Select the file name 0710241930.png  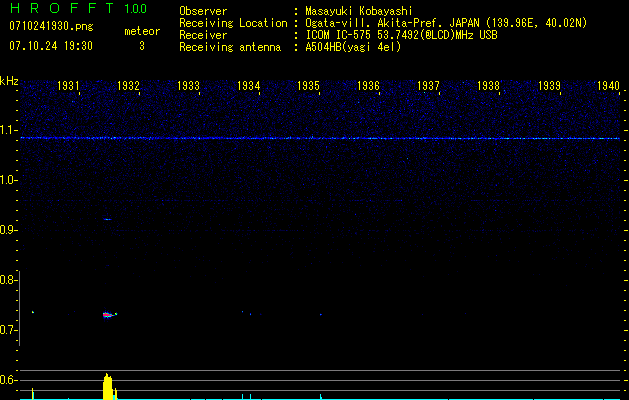pos(51,26)
